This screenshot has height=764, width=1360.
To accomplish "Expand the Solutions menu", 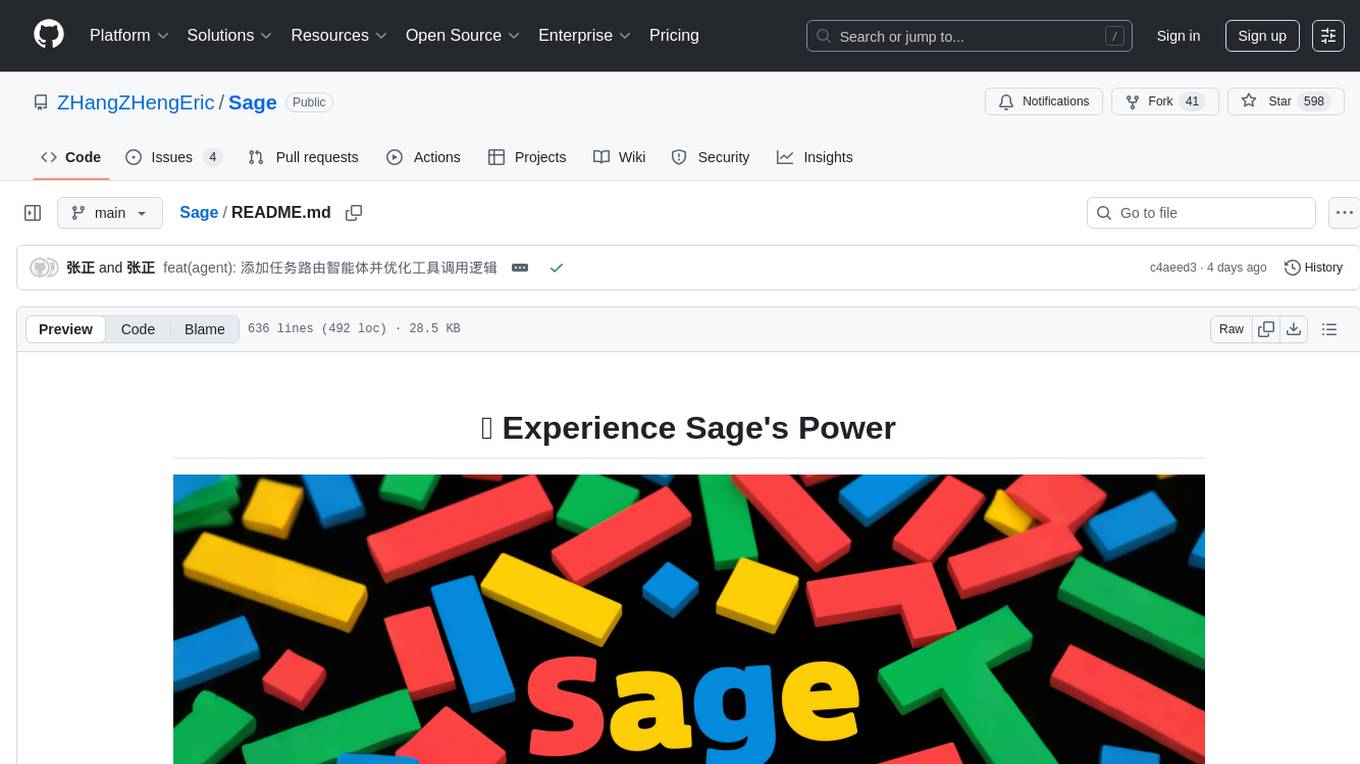I will pyautogui.click(x=229, y=35).
